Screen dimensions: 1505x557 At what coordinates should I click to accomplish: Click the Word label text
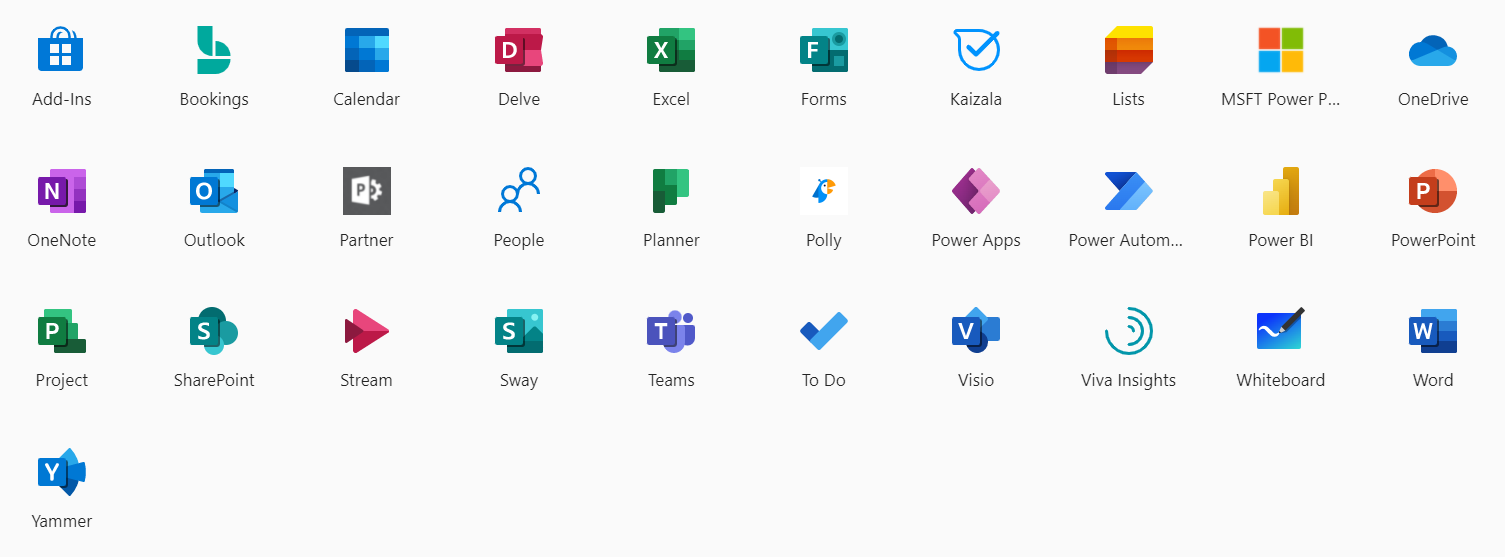[x=1433, y=380]
